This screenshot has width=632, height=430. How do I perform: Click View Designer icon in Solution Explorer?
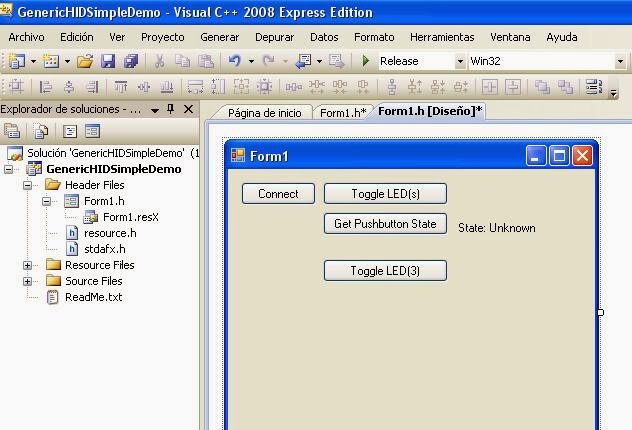click(92, 131)
